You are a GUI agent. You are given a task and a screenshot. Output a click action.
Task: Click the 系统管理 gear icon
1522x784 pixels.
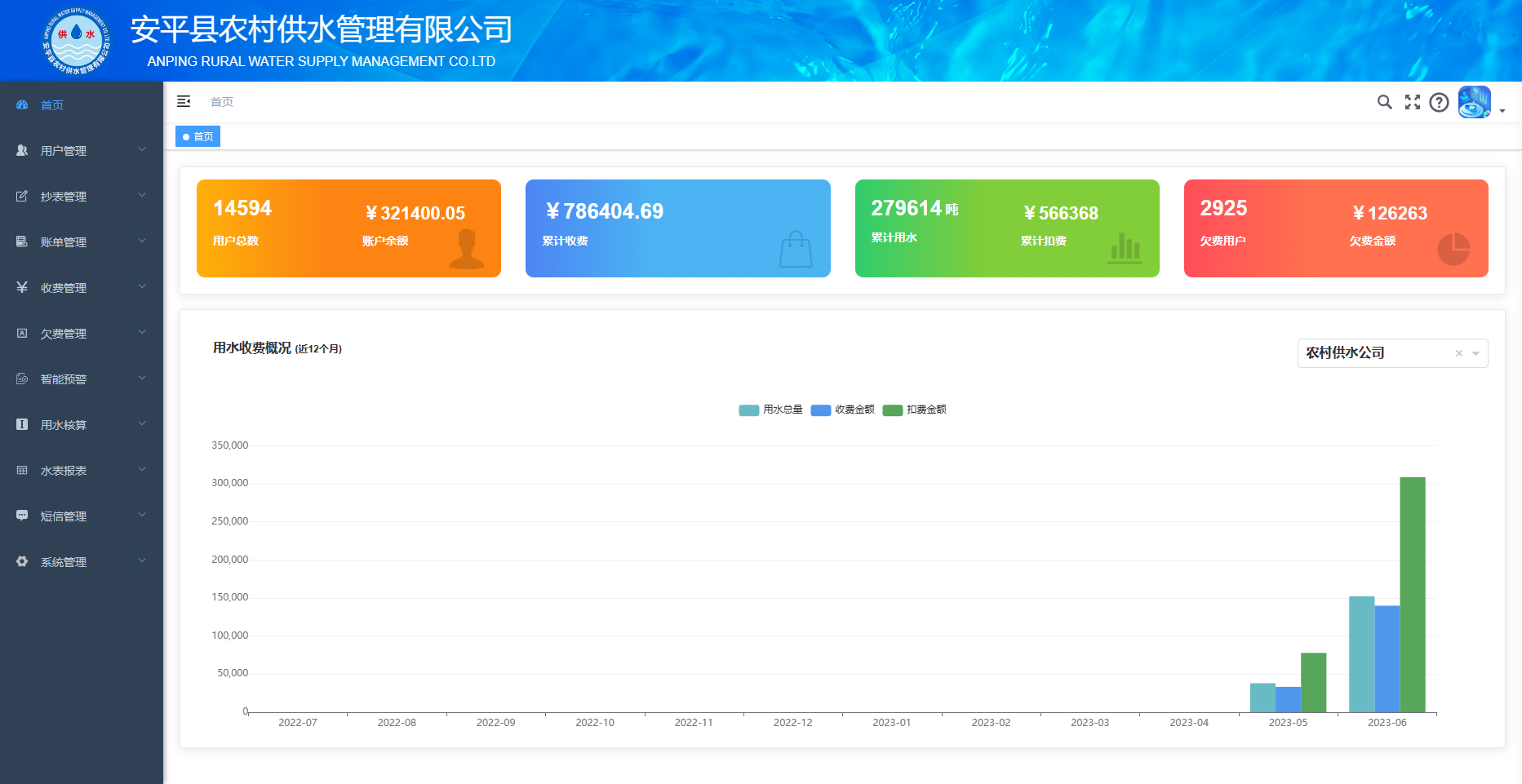point(20,561)
